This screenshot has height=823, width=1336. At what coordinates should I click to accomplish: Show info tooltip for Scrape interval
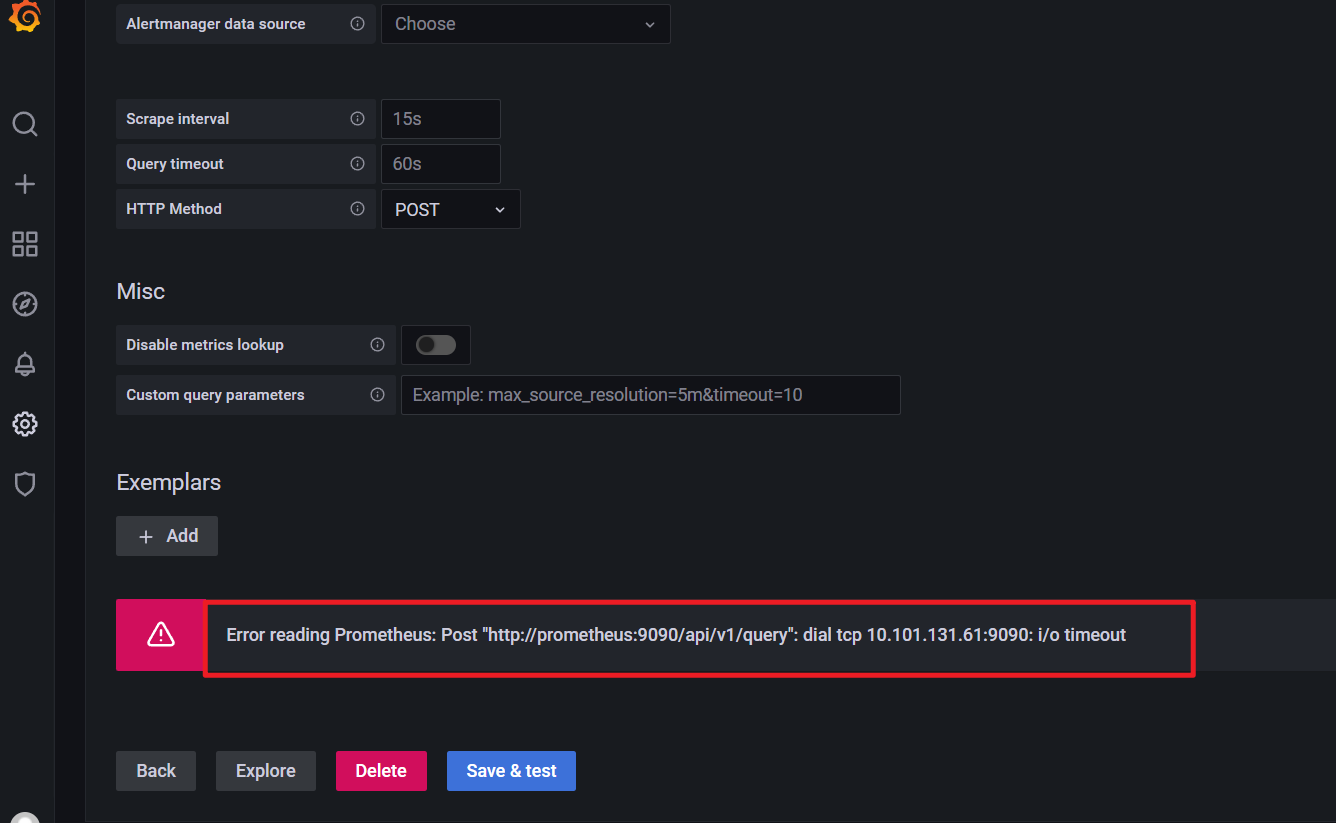pos(357,119)
